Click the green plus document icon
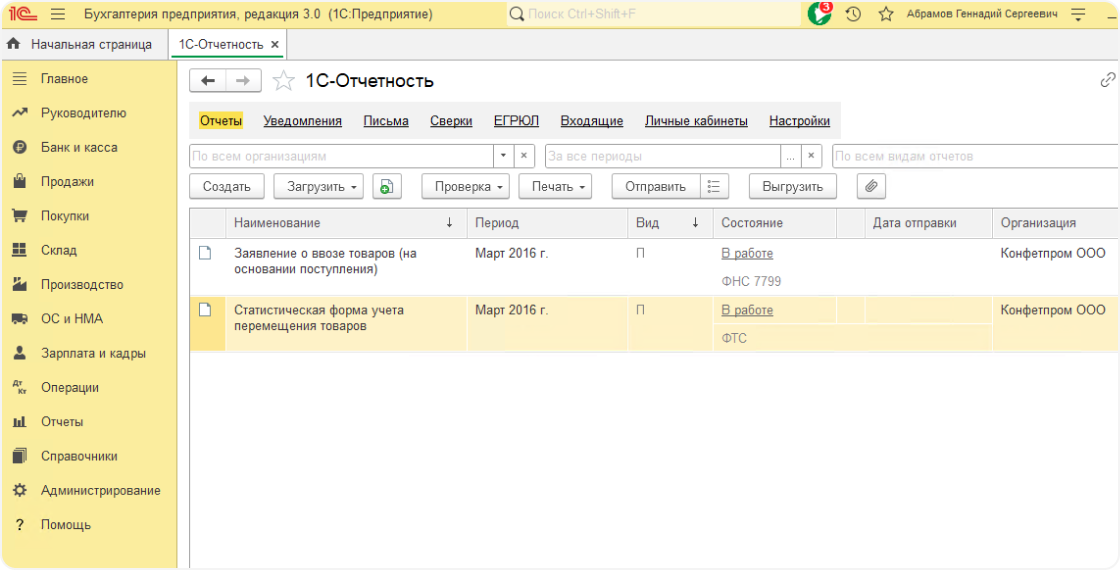The image size is (1120, 570). coord(387,186)
